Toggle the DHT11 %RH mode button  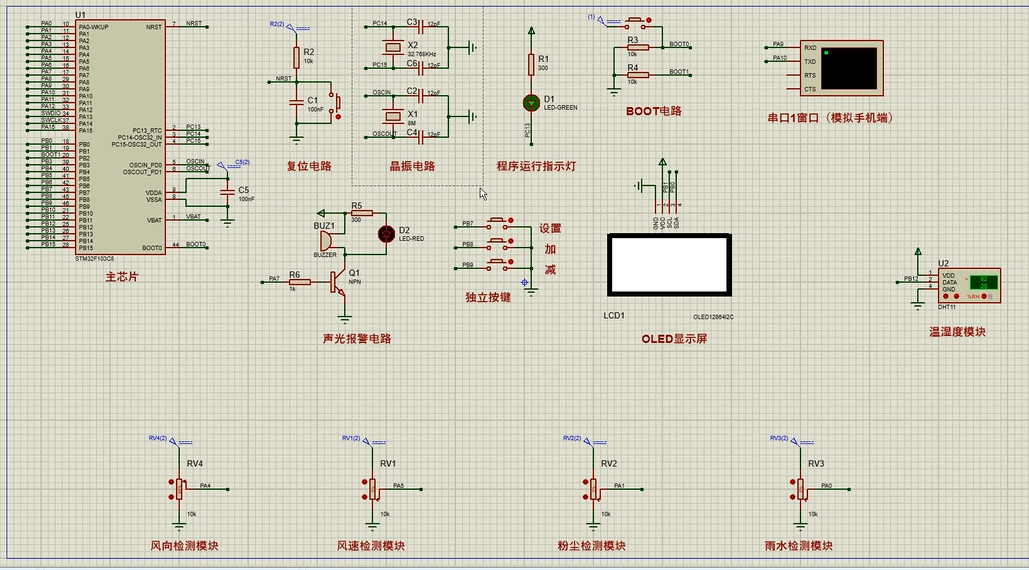click(x=984, y=296)
